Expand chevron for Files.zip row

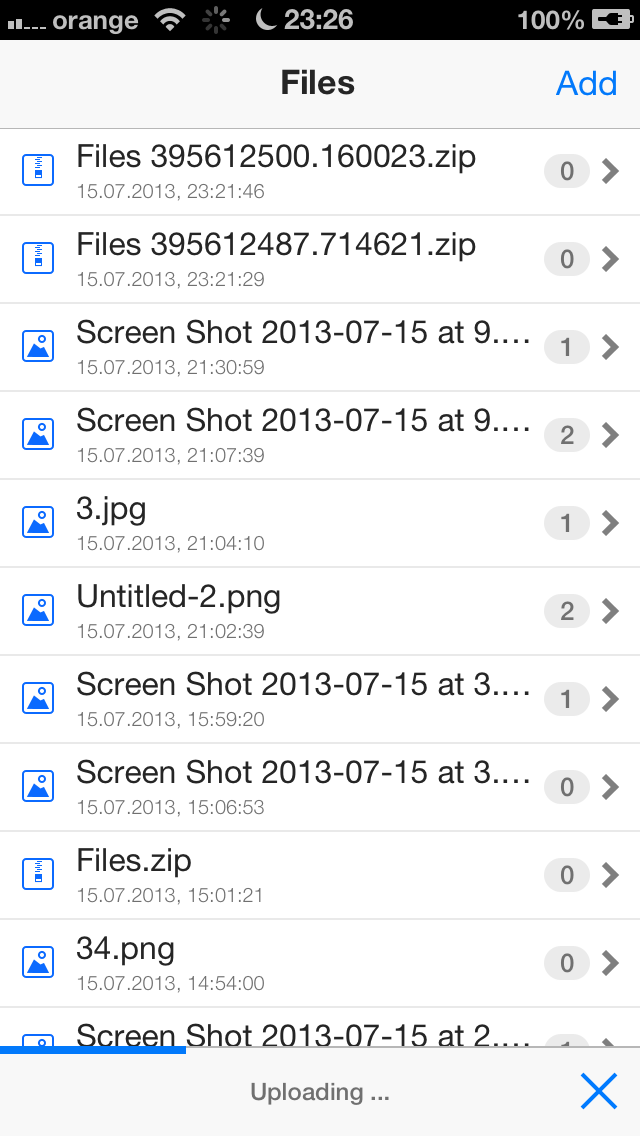coord(611,875)
